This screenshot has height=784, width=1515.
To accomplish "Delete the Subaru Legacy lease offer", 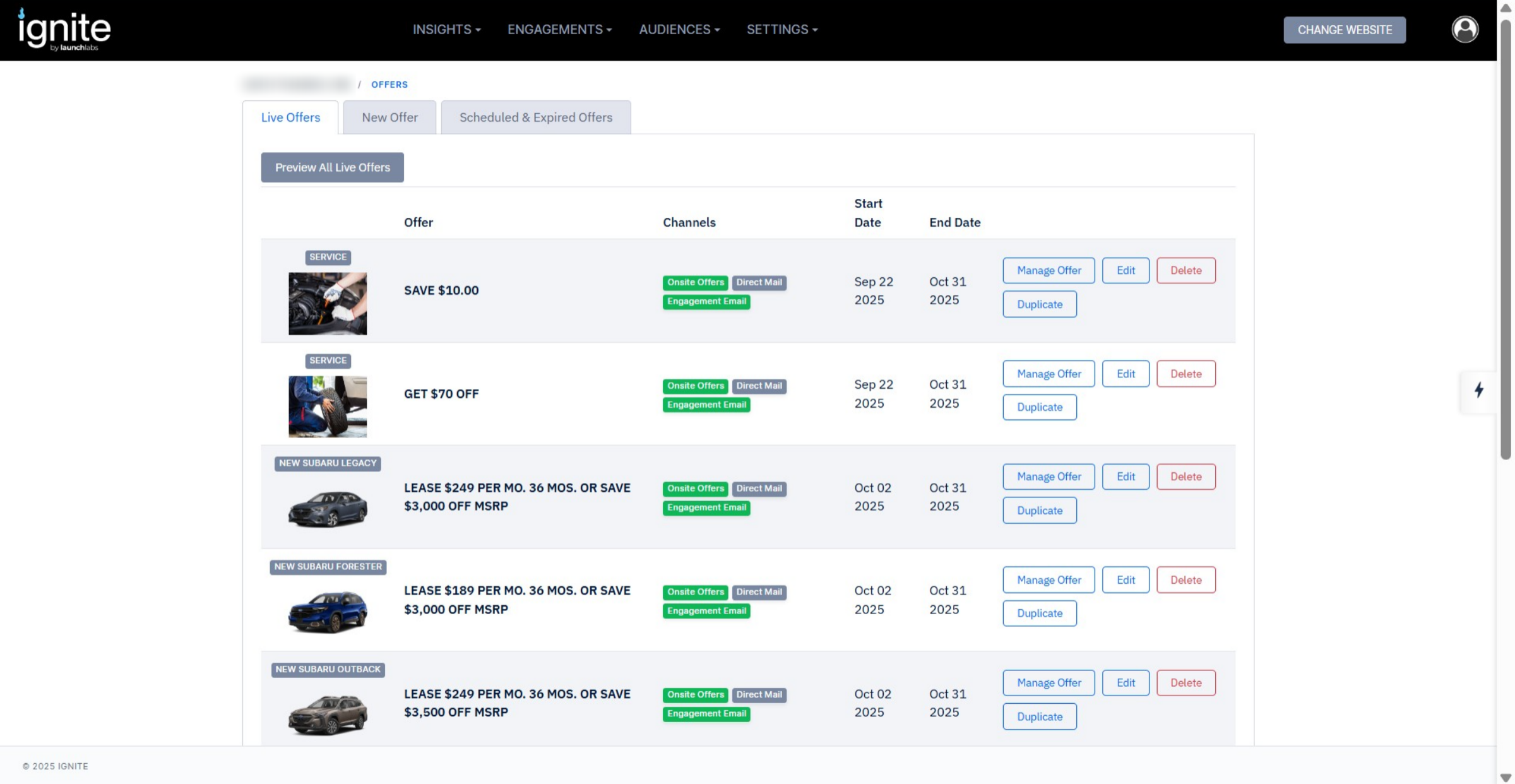I will [x=1185, y=477].
